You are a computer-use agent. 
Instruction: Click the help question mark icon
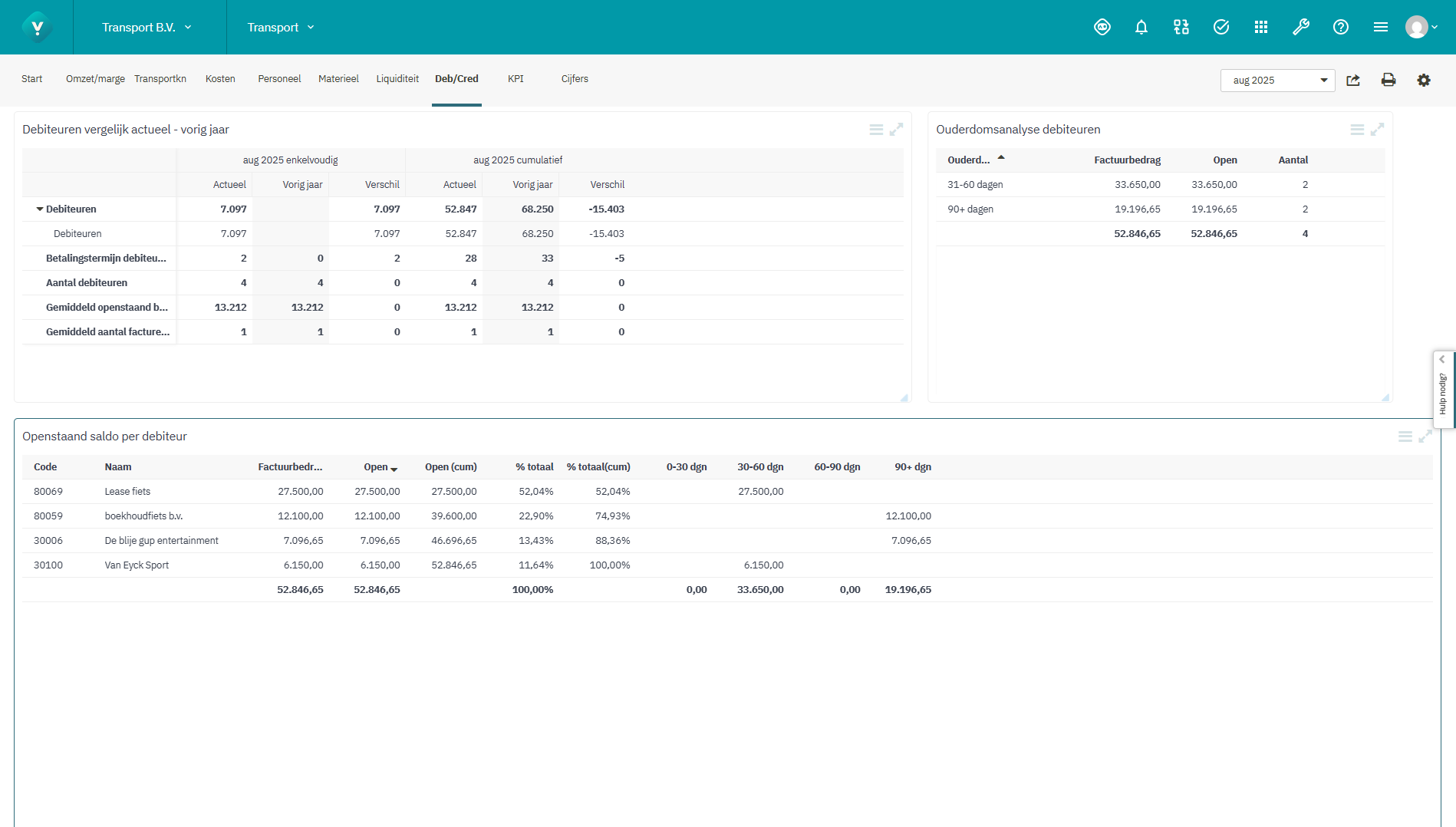point(1341,27)
